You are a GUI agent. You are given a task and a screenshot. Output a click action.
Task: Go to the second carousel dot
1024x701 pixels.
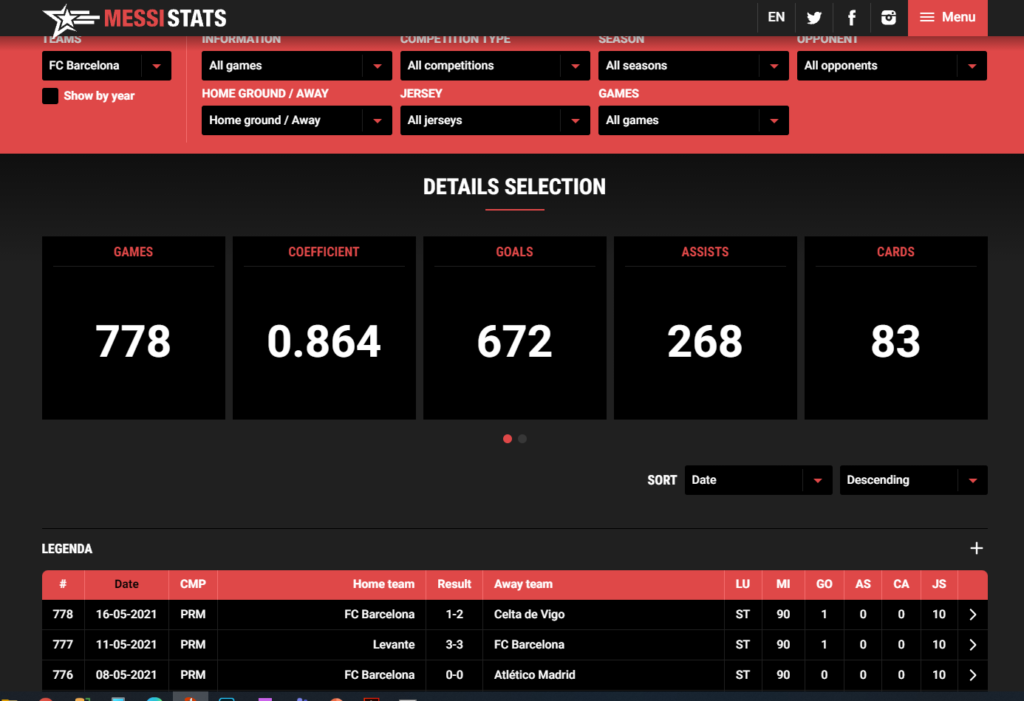[x=522, y=439]
